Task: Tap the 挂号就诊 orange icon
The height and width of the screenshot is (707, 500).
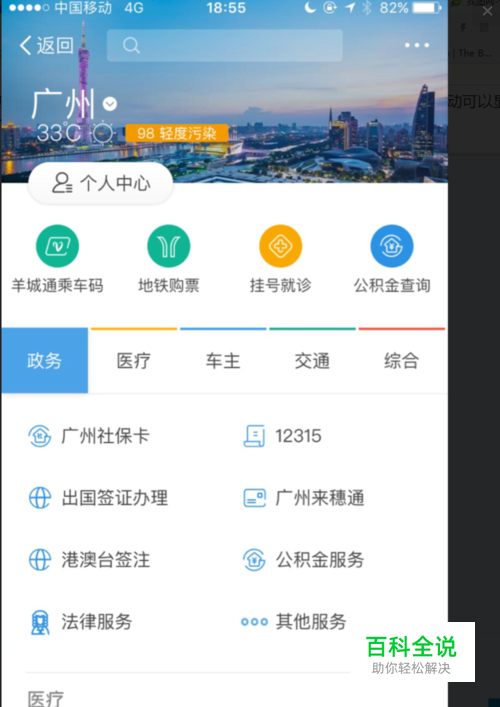Action: coord(280,246)
